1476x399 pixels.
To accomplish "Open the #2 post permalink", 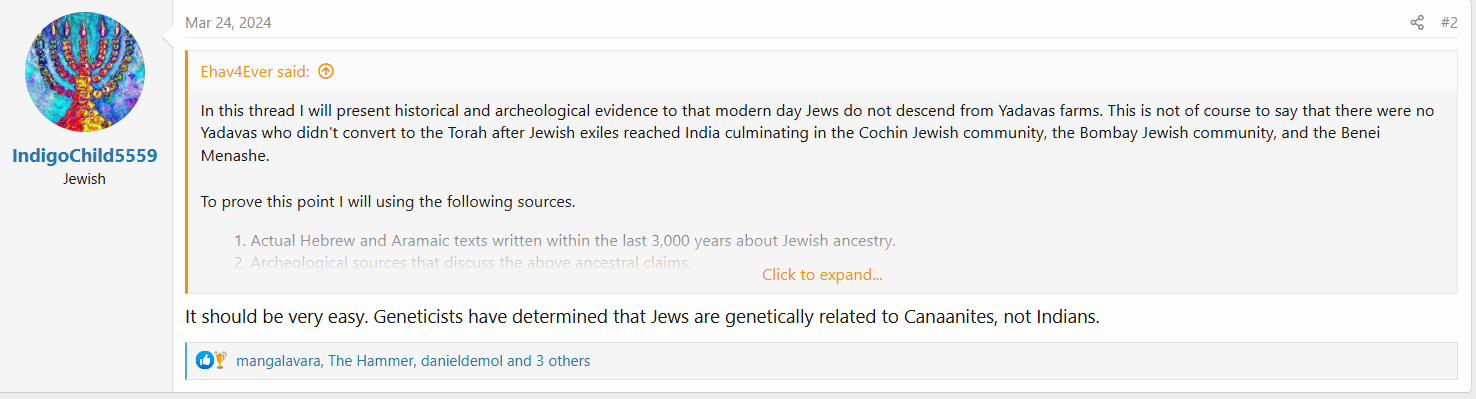I will point(1449,22).
